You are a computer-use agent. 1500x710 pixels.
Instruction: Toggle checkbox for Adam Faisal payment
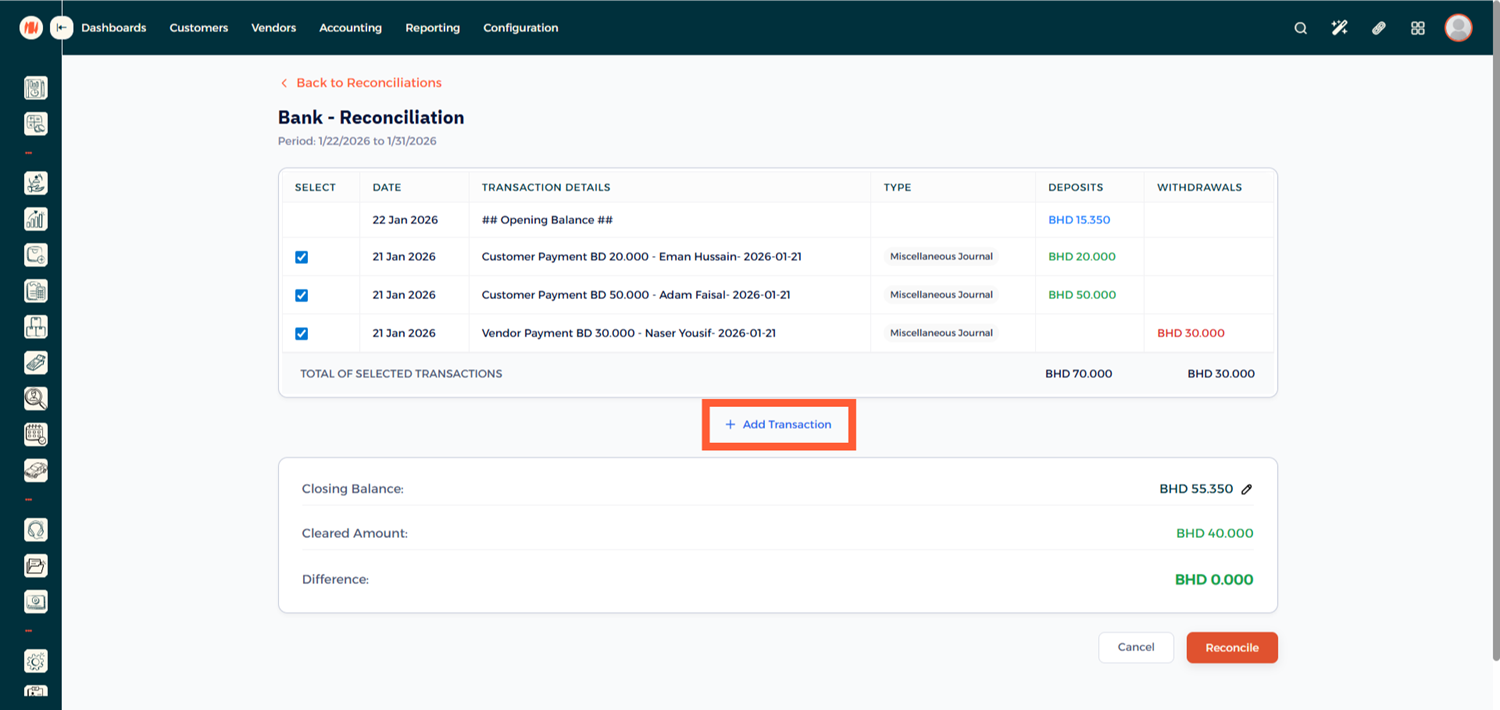point(302,295)
